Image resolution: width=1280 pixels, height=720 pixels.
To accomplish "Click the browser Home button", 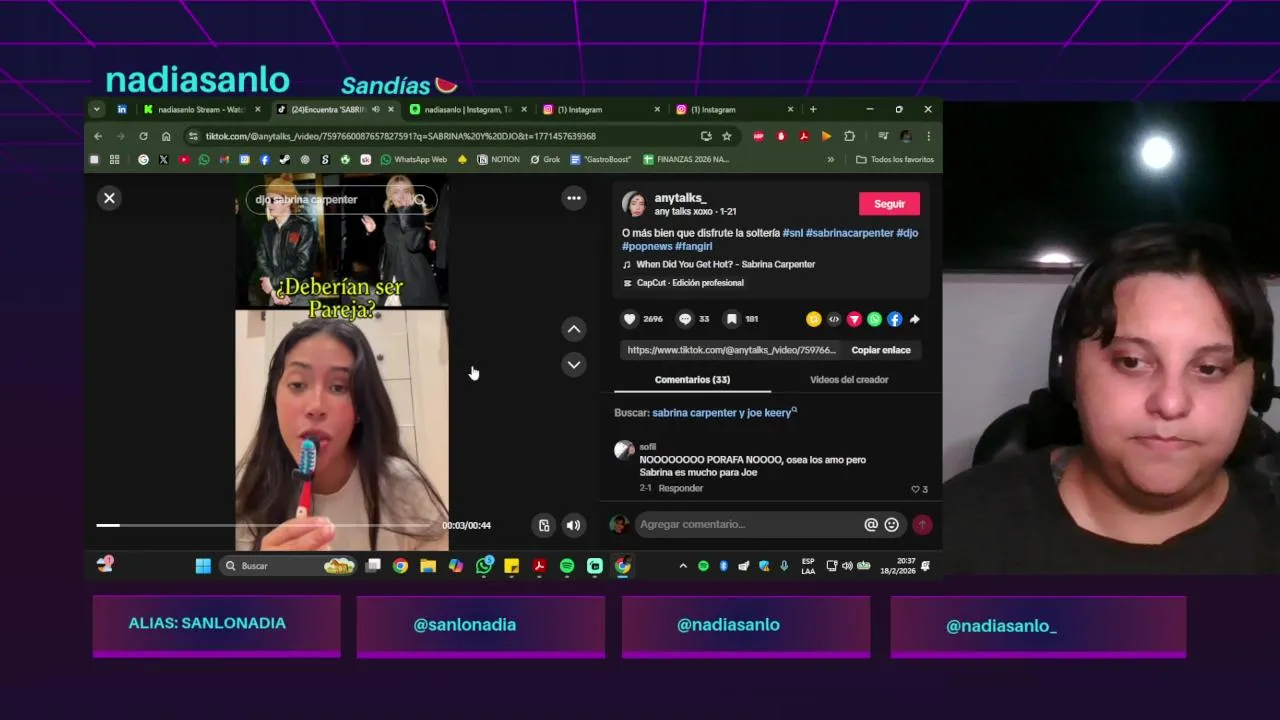I will tap(166, 136).
